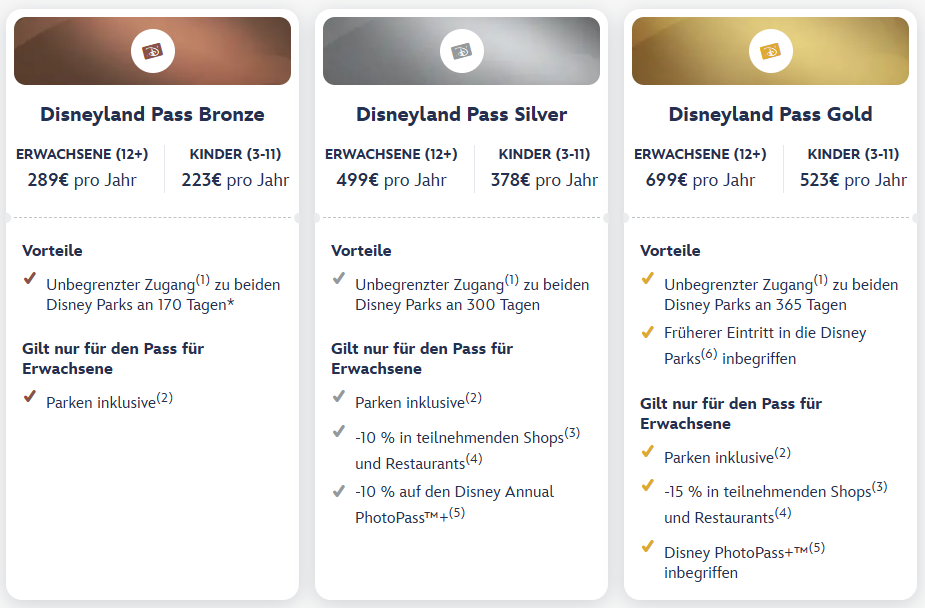The image size is (925, 608).
Task: Select the Disneyland Pass Bronze title
Action: tap(152, 114)
